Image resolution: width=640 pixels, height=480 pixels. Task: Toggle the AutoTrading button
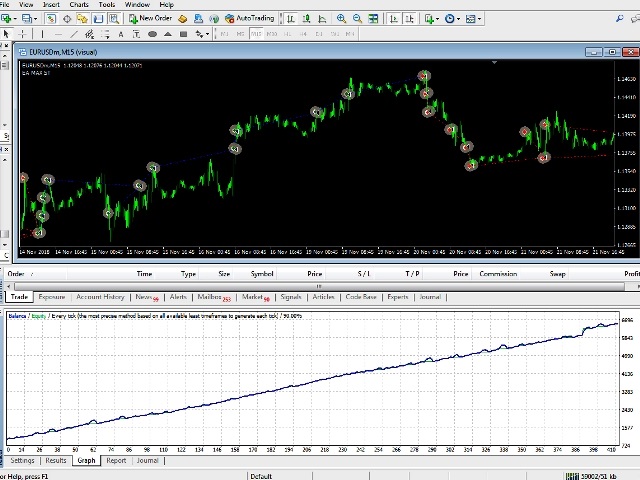tap(249, 18)
